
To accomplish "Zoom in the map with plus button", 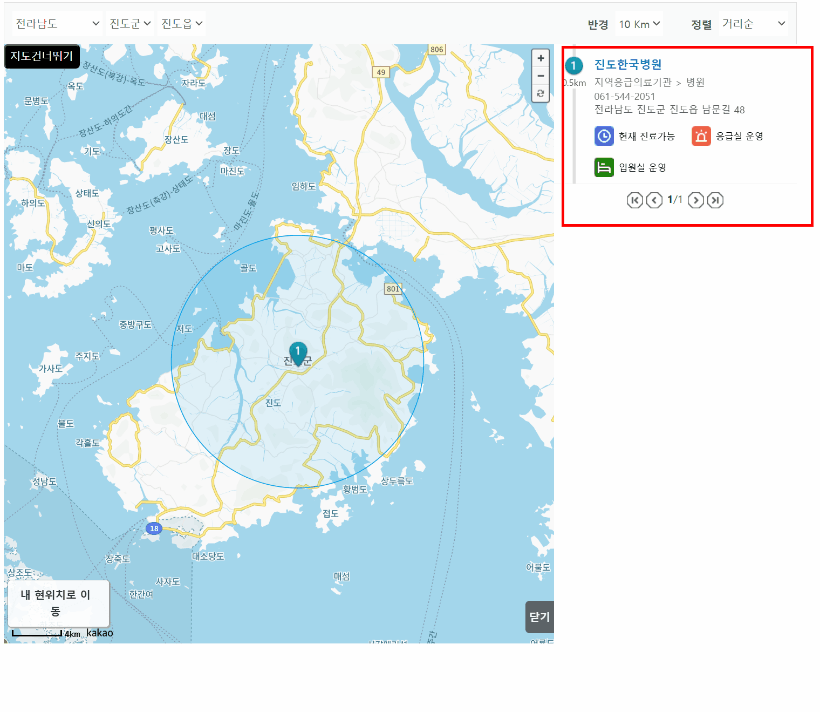I will pyautogui.click(x=540, y=58).
